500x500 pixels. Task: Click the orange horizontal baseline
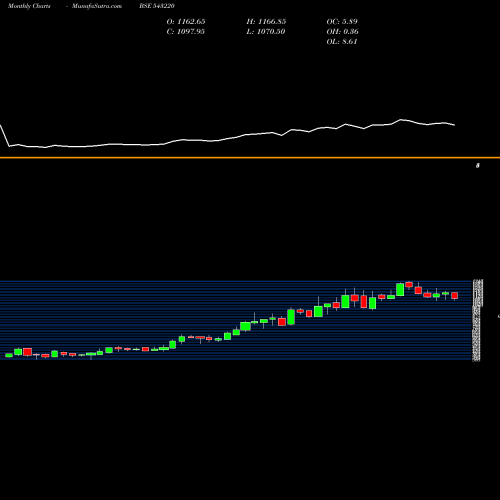250,157
